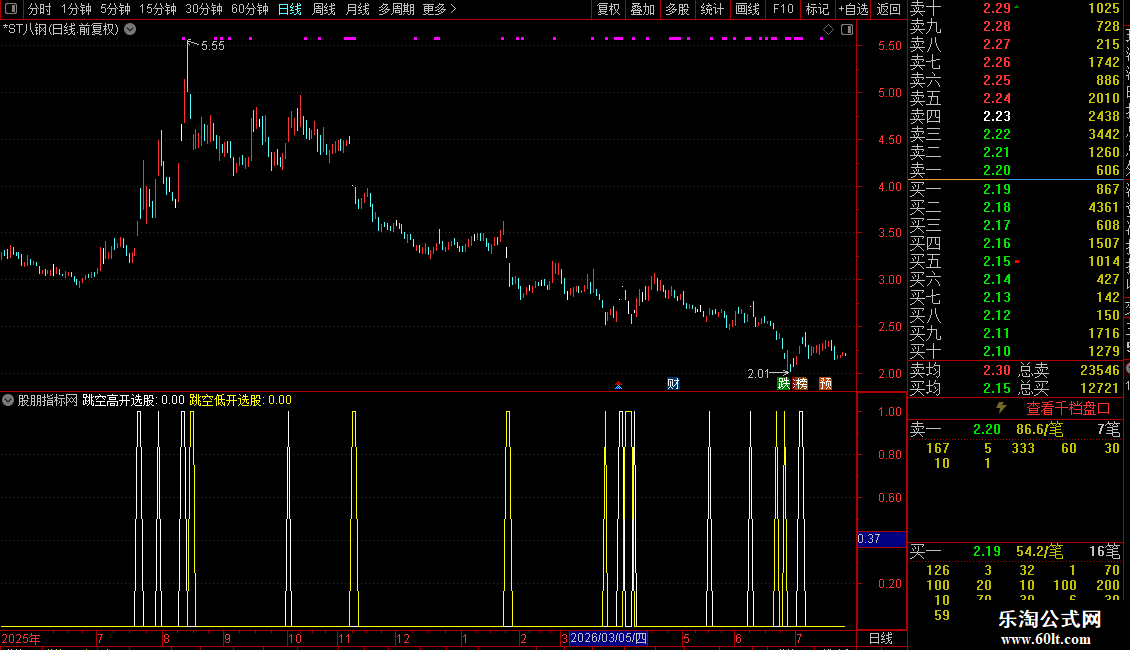This screenshot has height=650, width=1130.
Task: Click 查看千档盘口 link
Action: click(x=1068, y=409)
